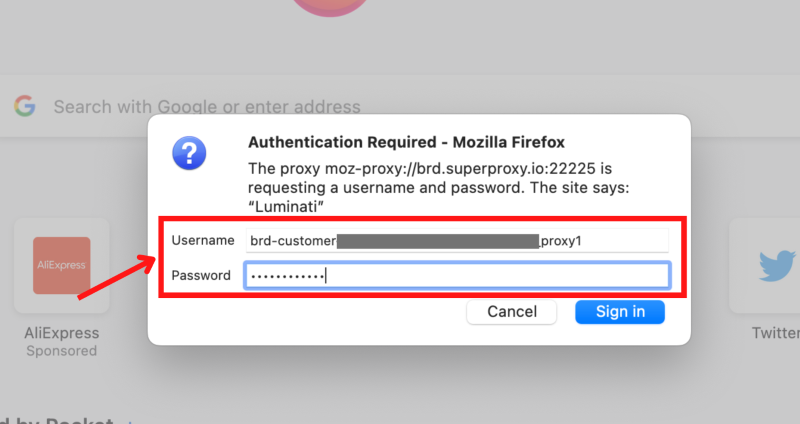Screen dimensions: 800x424
Task: Click the Pocket section heading
Action: [60, 420]
